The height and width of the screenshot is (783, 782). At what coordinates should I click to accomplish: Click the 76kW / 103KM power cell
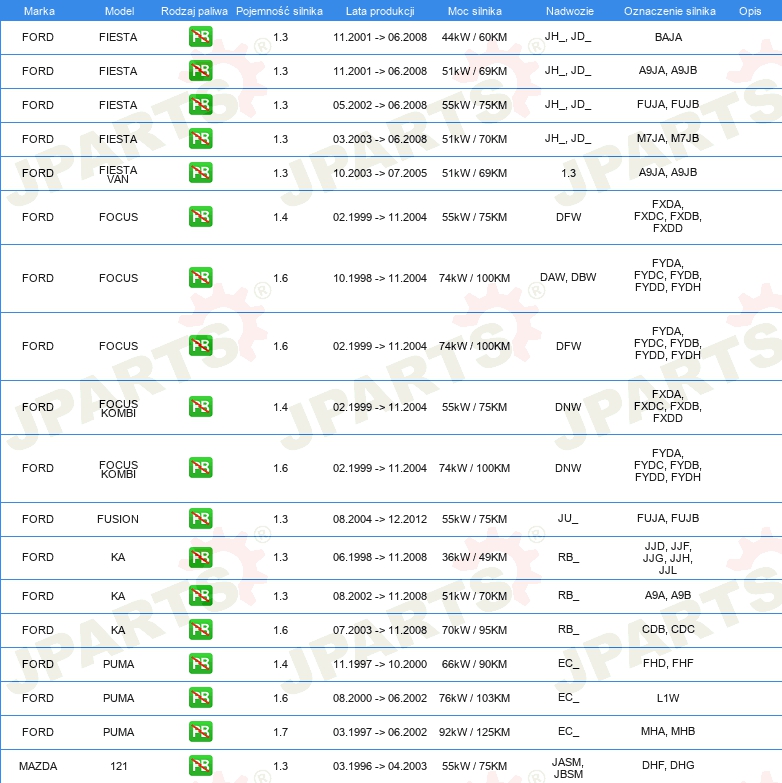(x=474, y=698)
